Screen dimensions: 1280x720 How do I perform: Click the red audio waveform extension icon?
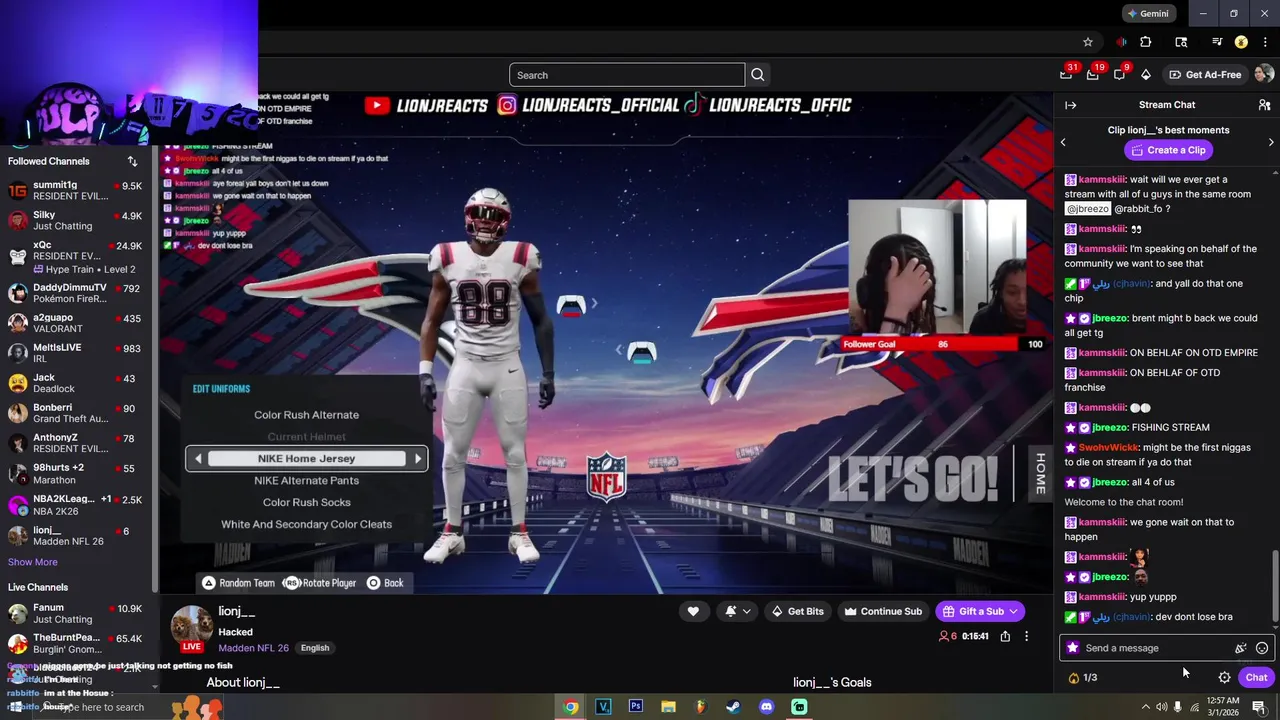[1121, 42]
